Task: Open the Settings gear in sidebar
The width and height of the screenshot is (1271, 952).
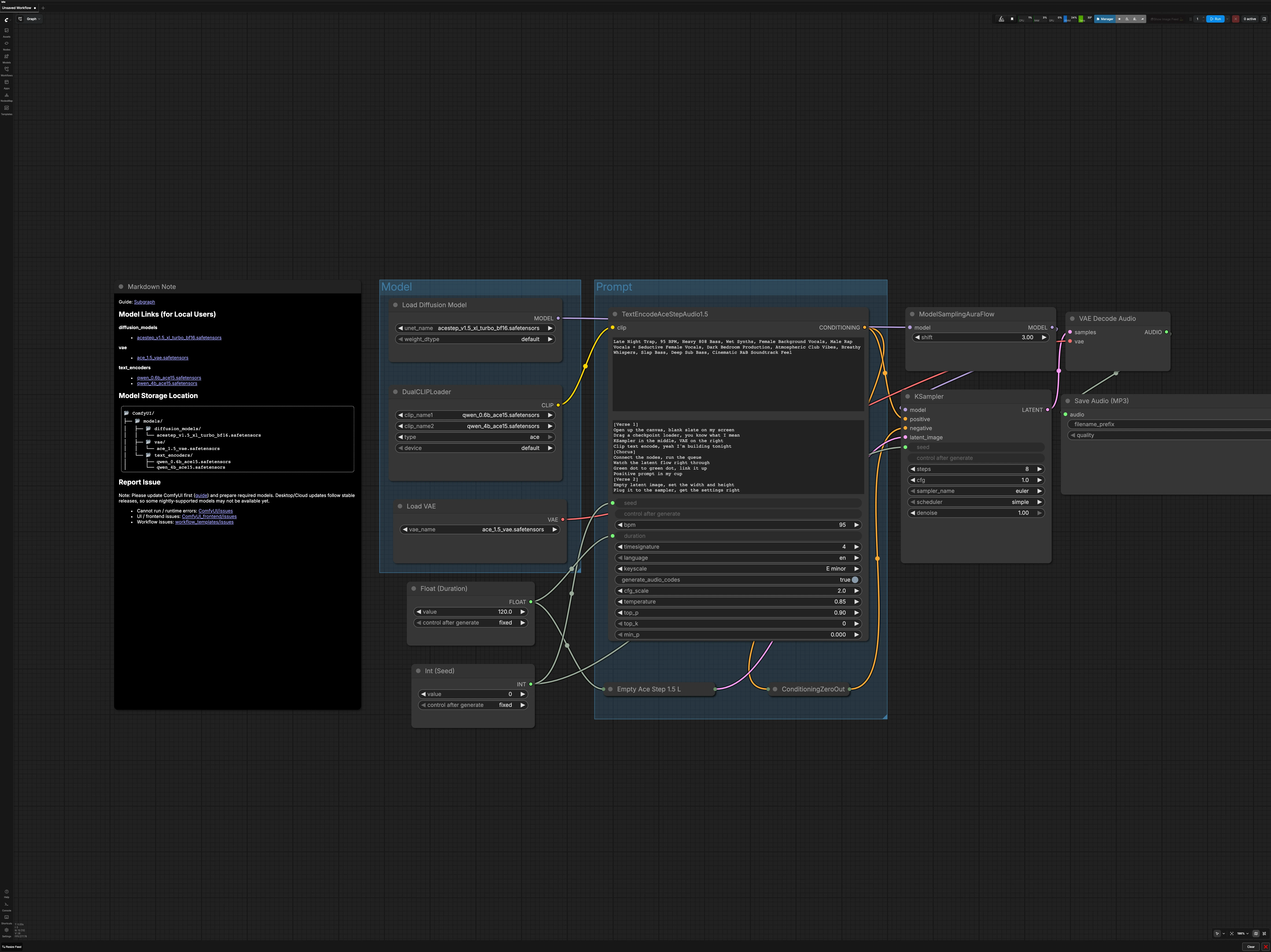Action: coord(6,932)
